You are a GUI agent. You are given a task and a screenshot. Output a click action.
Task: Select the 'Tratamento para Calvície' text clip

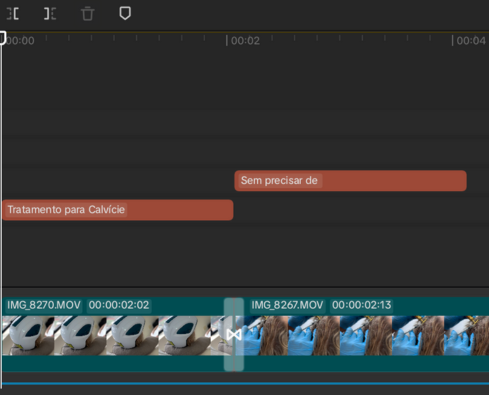pyautogui.click(x=118, y=210)
